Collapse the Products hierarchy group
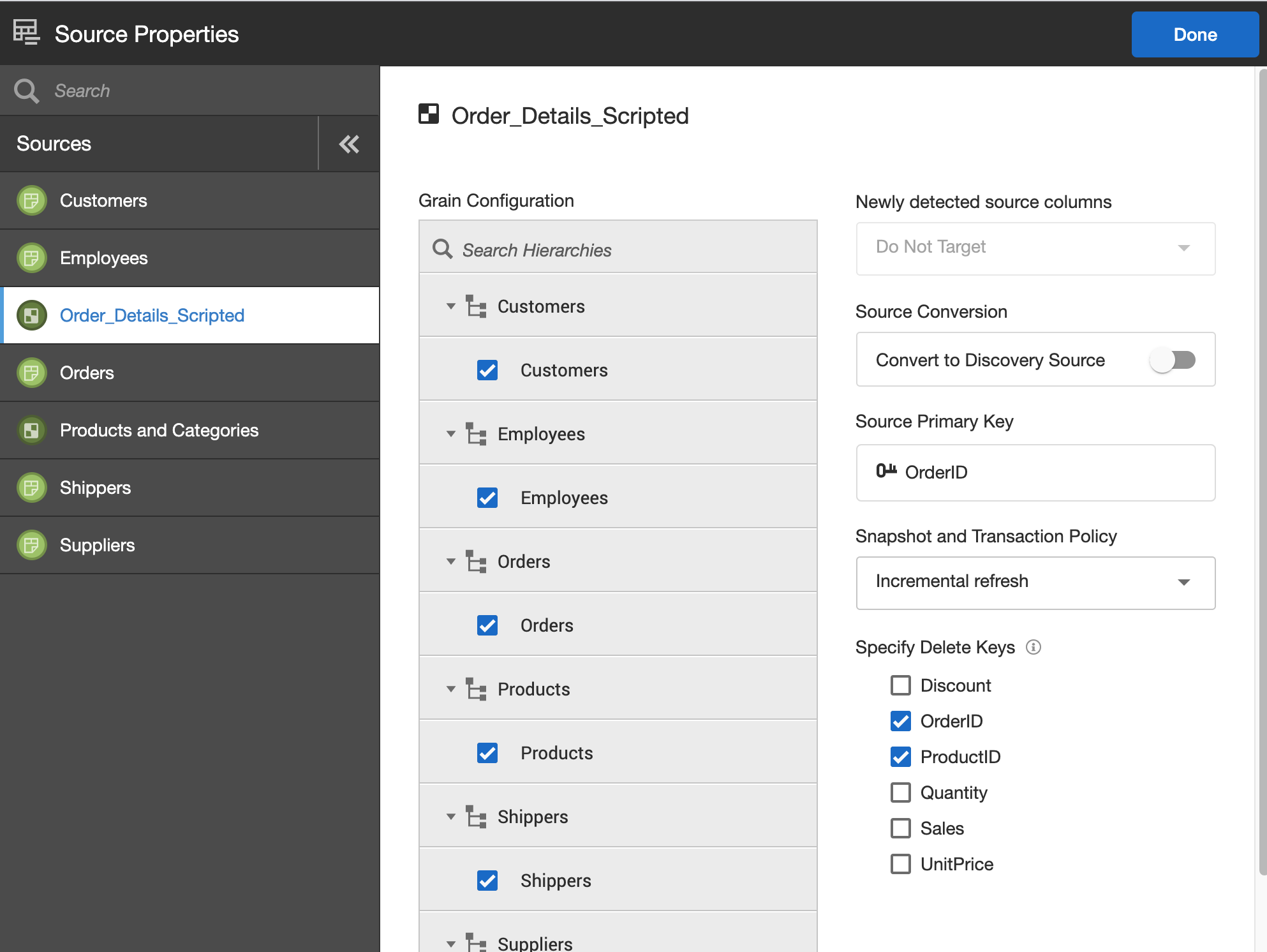 coord(451,689)
